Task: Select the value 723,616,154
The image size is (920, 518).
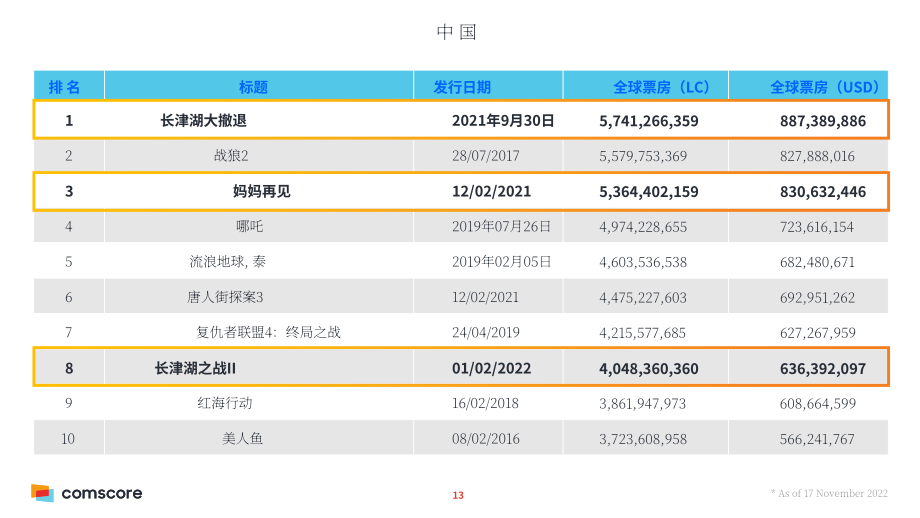Action: (816, 227)
